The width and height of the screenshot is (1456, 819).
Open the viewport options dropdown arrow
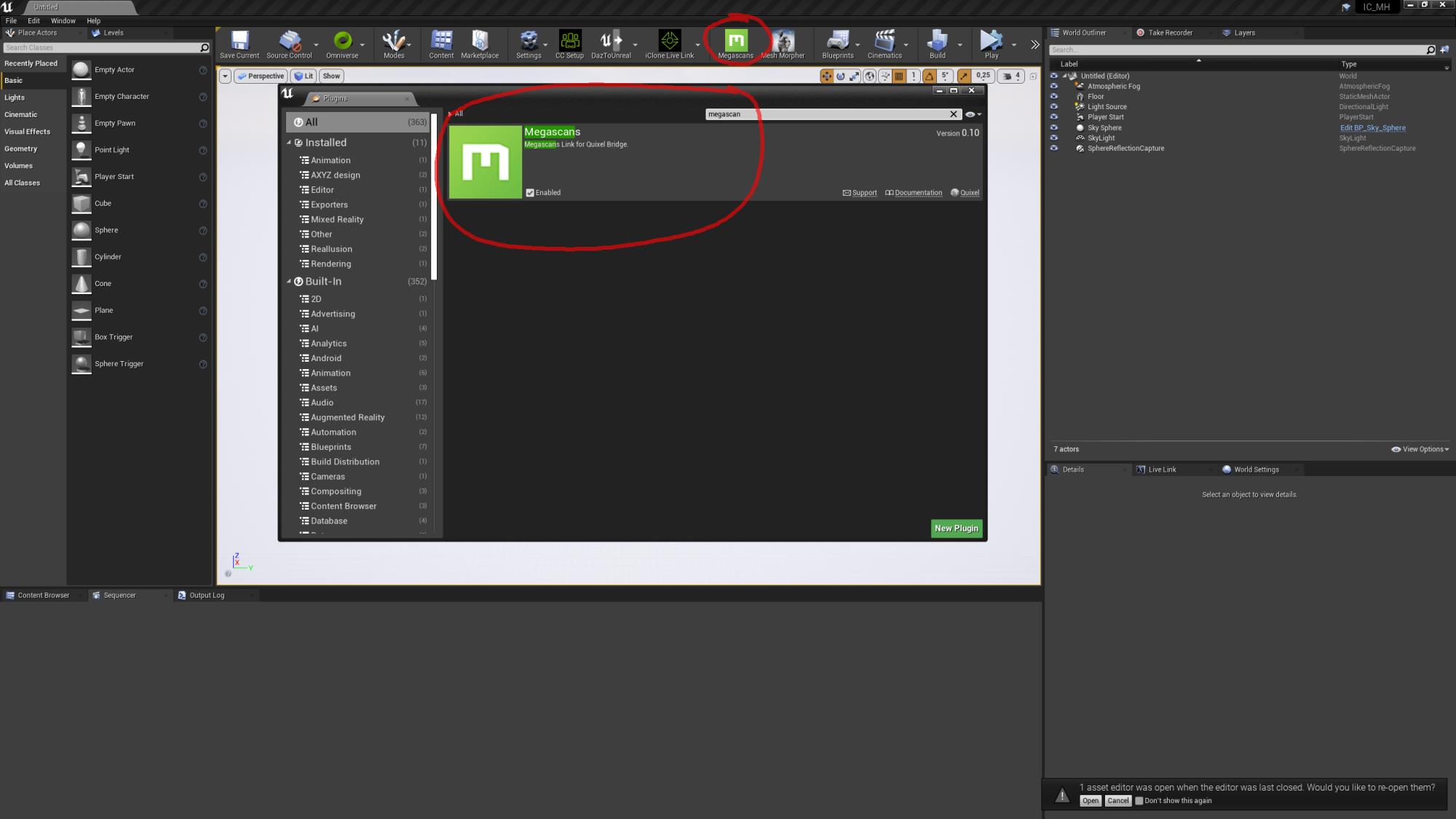click(x=225, y=76)
